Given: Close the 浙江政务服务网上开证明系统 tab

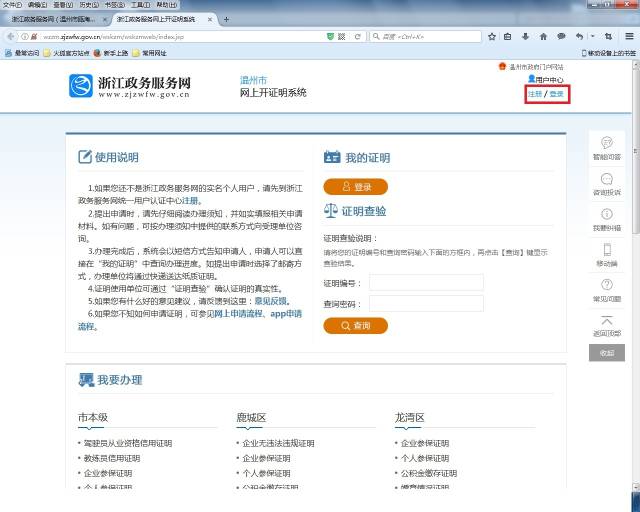Looking at the screenshot, I should (210, 19).
